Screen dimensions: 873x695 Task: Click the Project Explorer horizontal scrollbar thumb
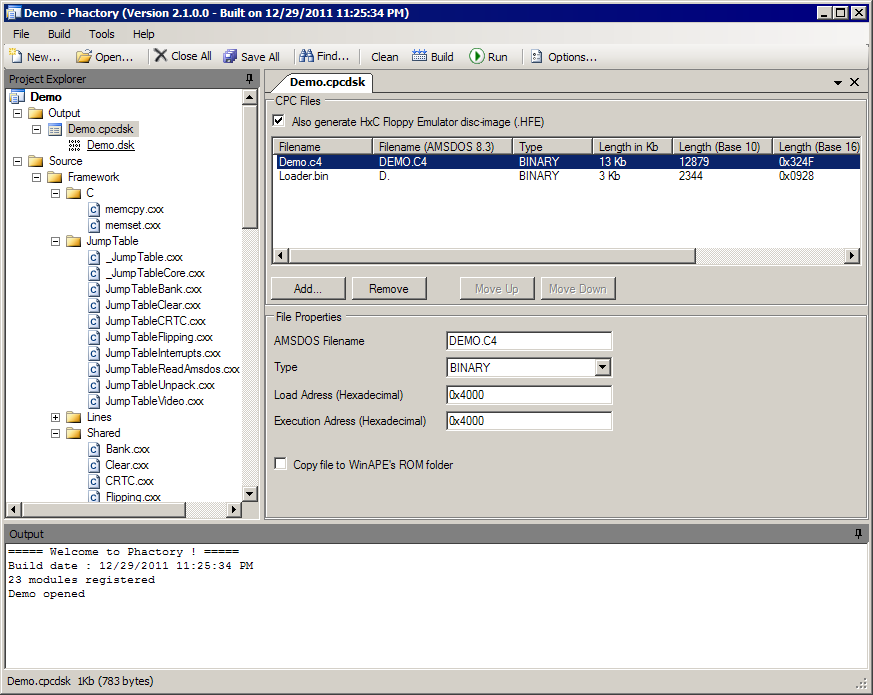pyautogui.click(x=104, y=509)
